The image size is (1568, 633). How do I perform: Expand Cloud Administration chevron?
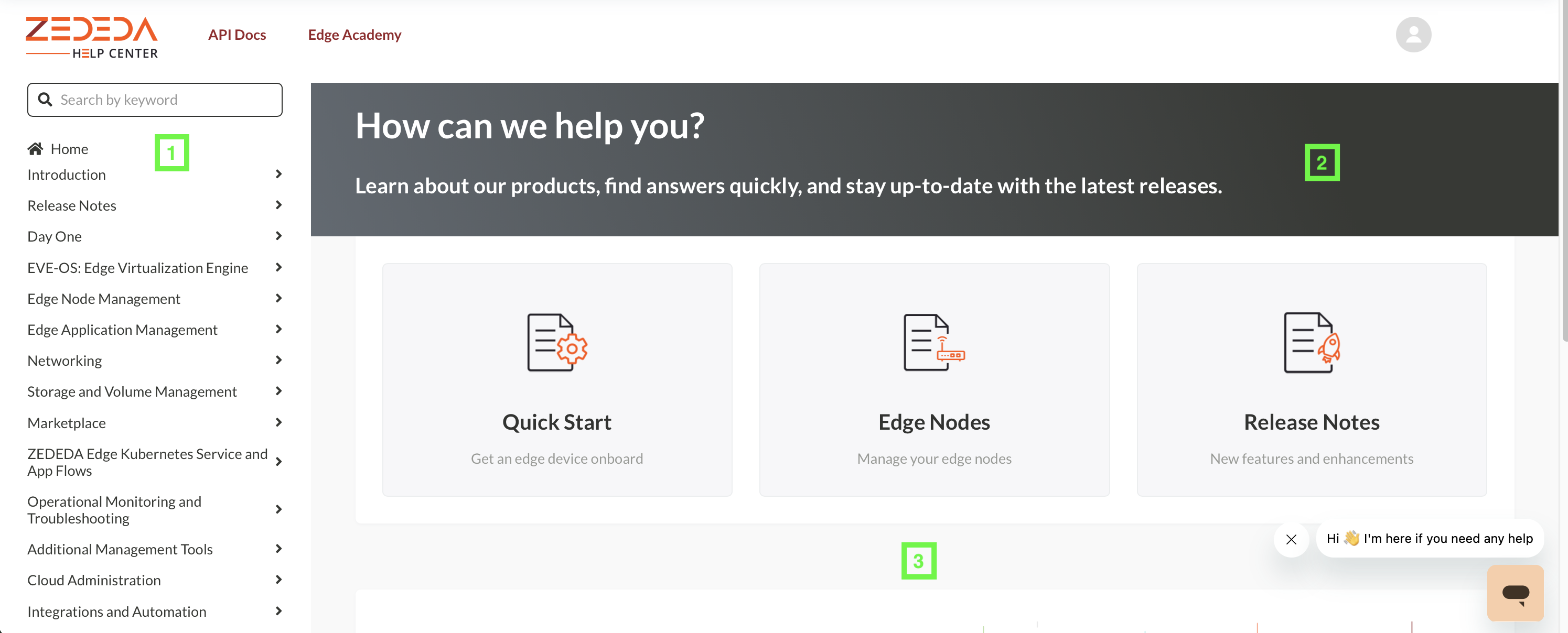(x=278, y=580)
